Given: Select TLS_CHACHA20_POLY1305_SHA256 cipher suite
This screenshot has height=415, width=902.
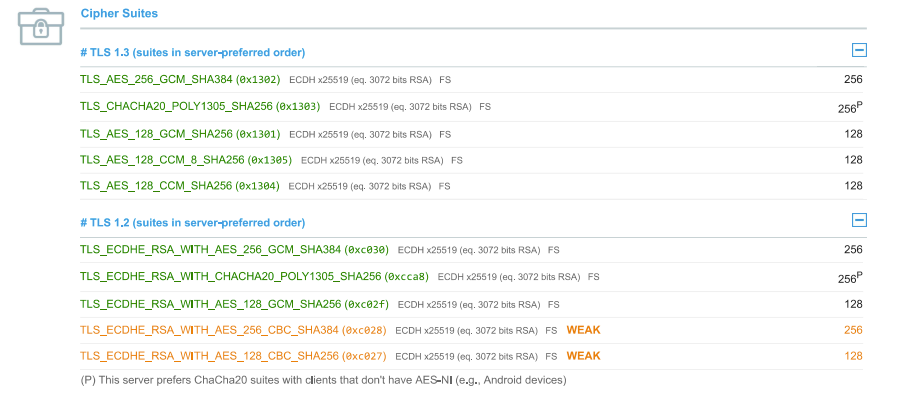Looking at the screenshot, I should [200, 106].
